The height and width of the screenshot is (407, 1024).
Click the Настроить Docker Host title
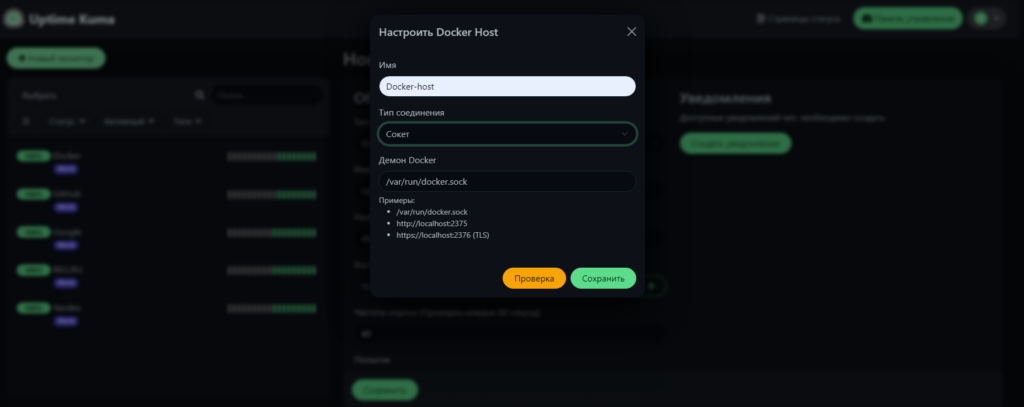438,32
